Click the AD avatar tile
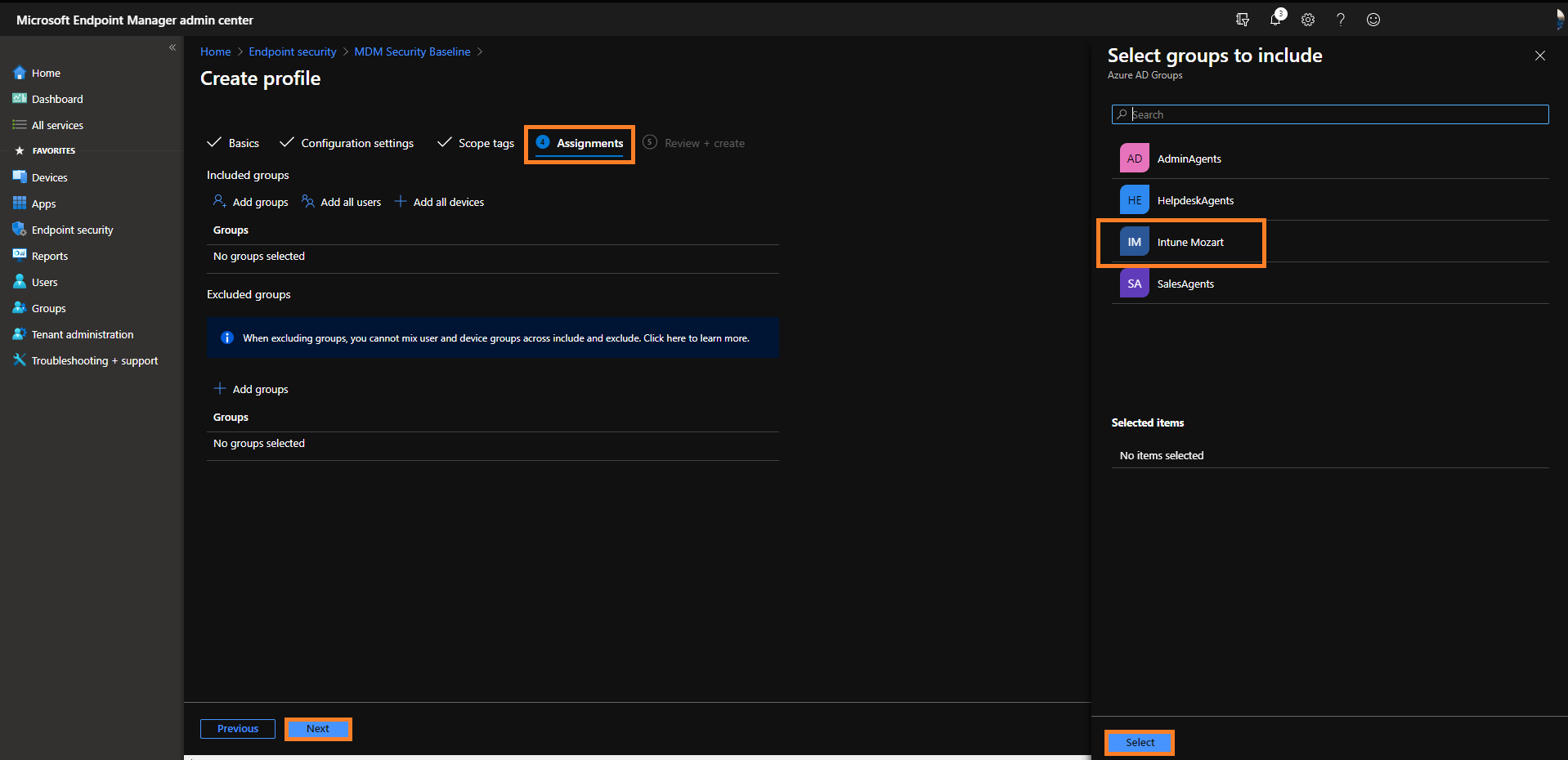 (1135, 159)
